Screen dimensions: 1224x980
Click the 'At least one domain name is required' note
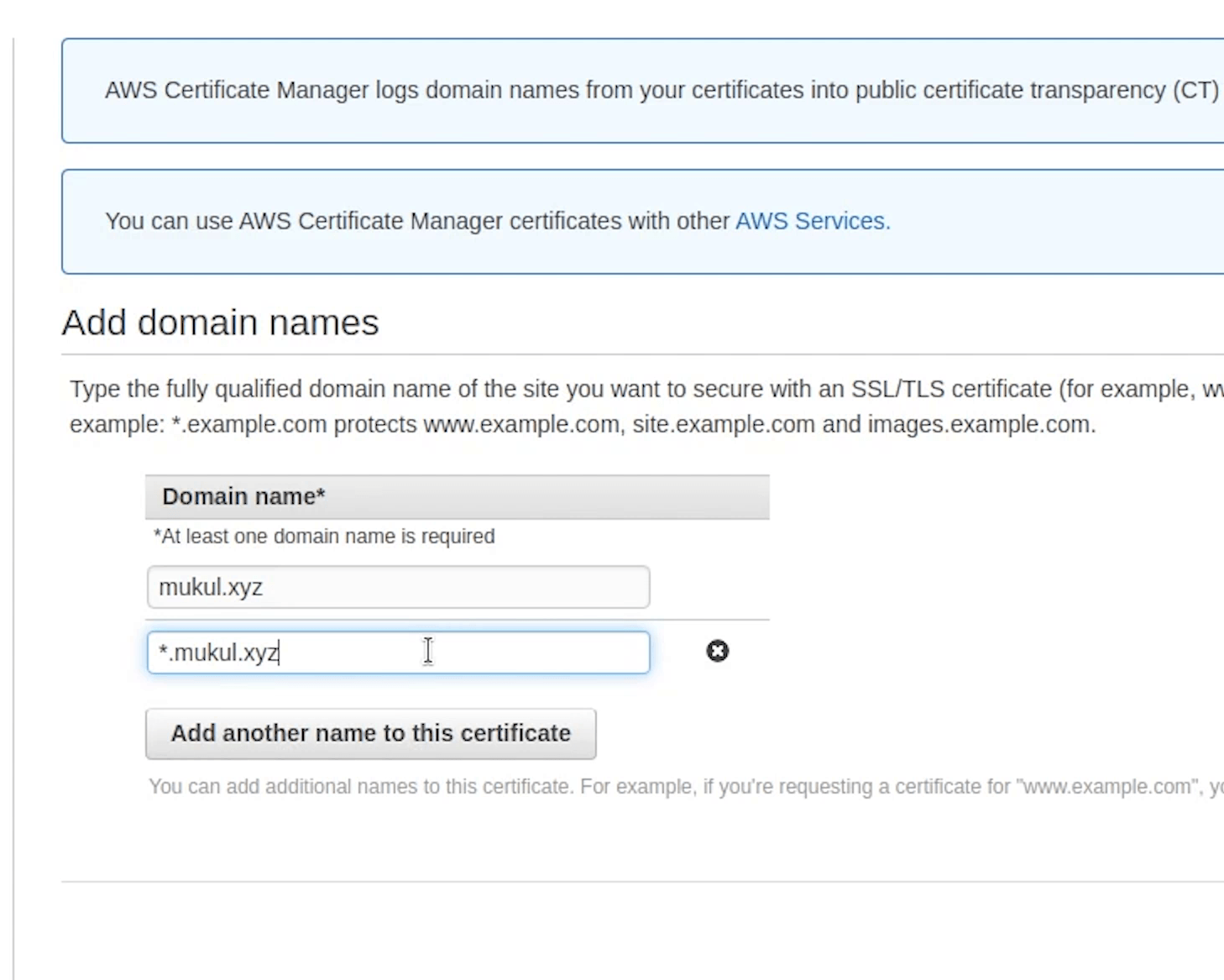tap(324, 536)
